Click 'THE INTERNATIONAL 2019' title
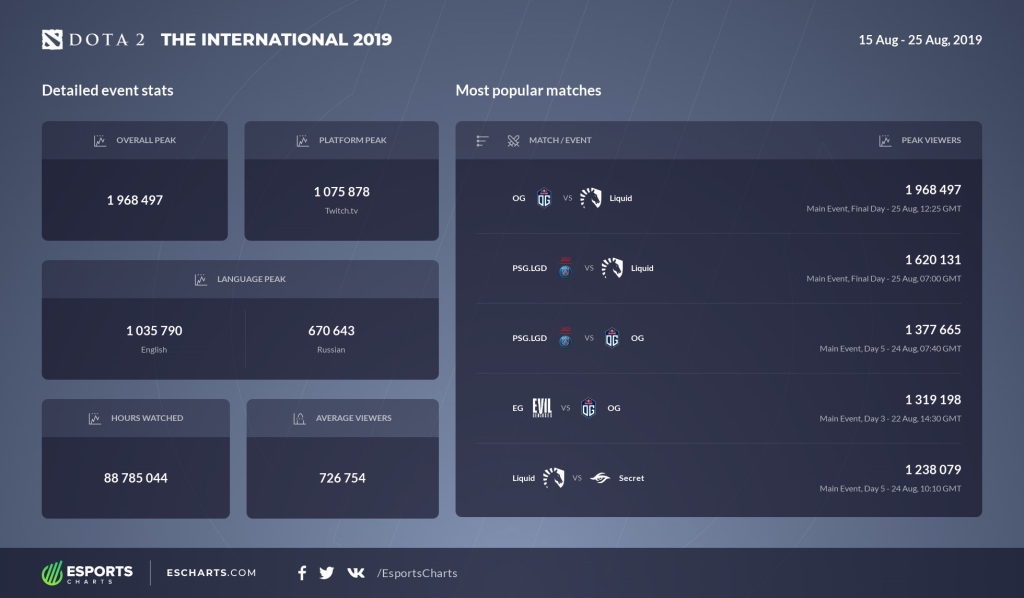Screen dimensions: 1024x598 pyautogui.click(x=276, y=40)
